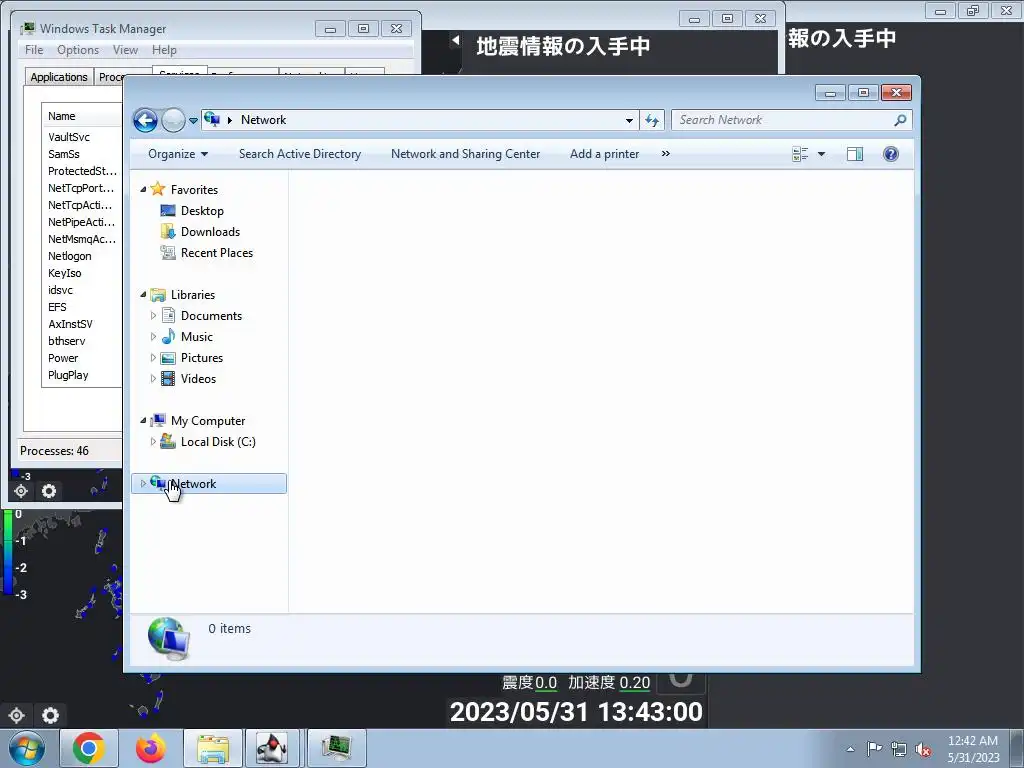The height and width of the screenshot is (768, 1024).
Task: Click upper settings gear icon on map
Action: pyautogui.click(x=49, y=491)
